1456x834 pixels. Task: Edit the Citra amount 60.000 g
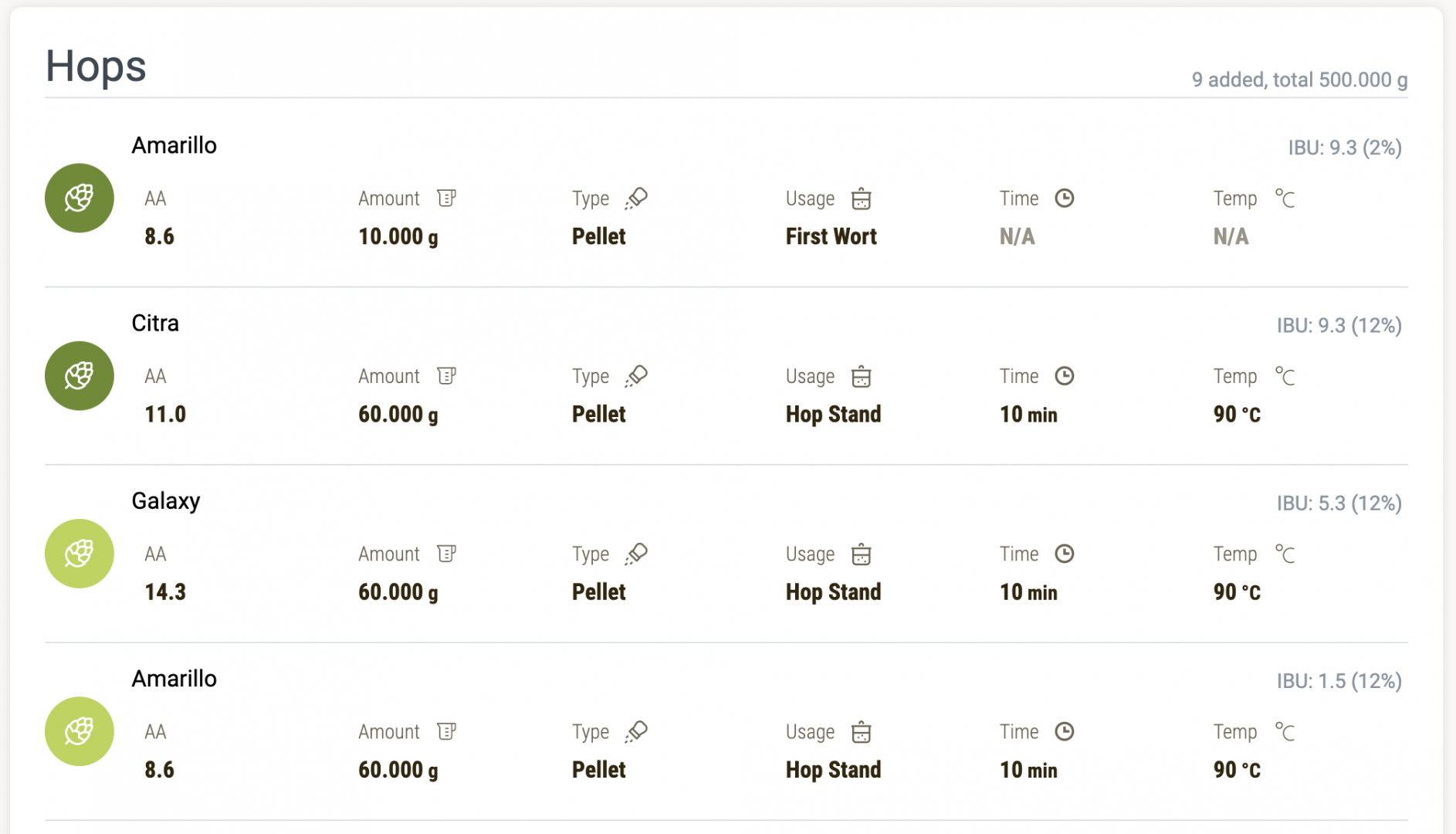coord(398,415)
